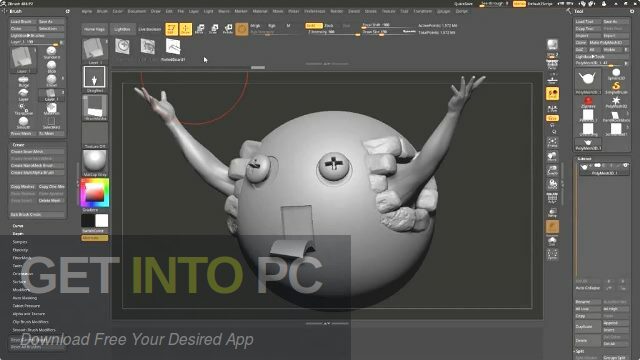Open the Render menu
The image size is (640, 360).
point(337,11)
